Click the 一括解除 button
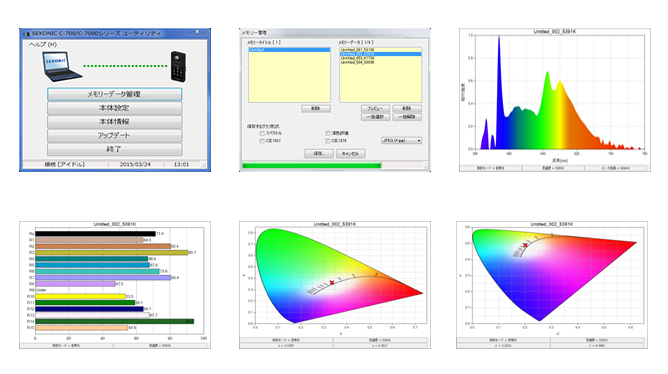 point(407,117)
